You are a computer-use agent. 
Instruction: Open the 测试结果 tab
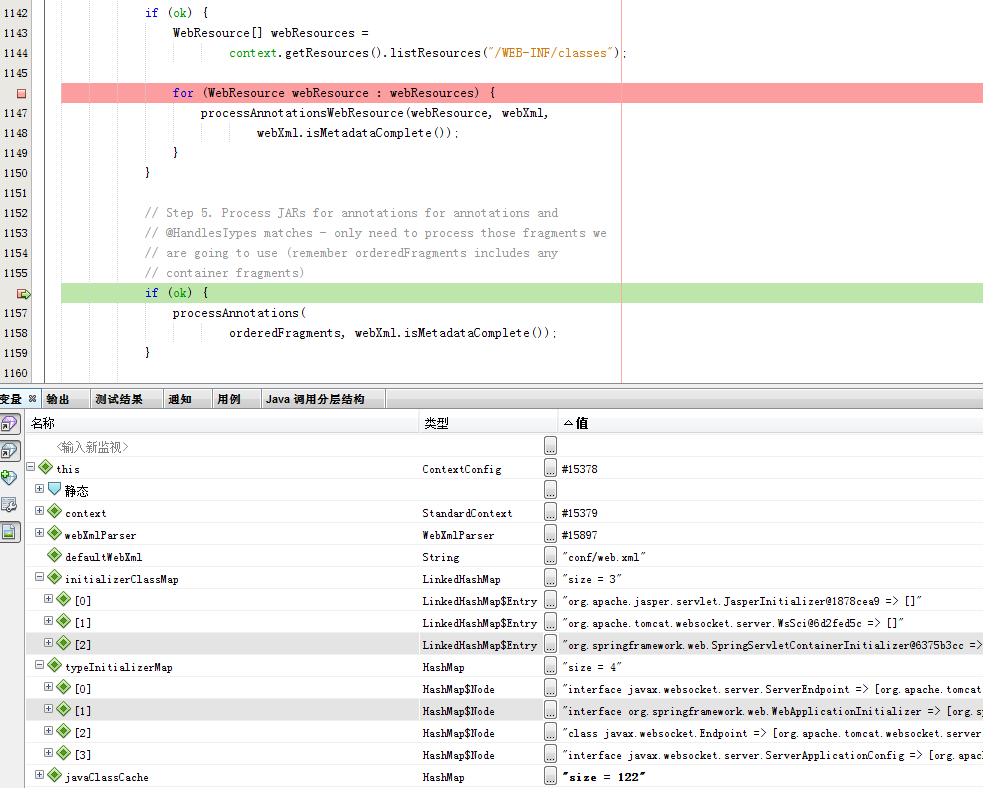coord(119,399)
